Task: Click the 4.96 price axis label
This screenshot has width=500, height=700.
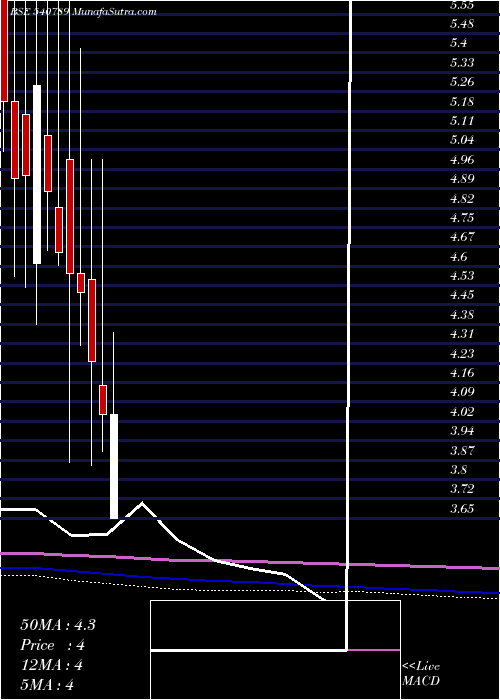Action: point(462,160)
